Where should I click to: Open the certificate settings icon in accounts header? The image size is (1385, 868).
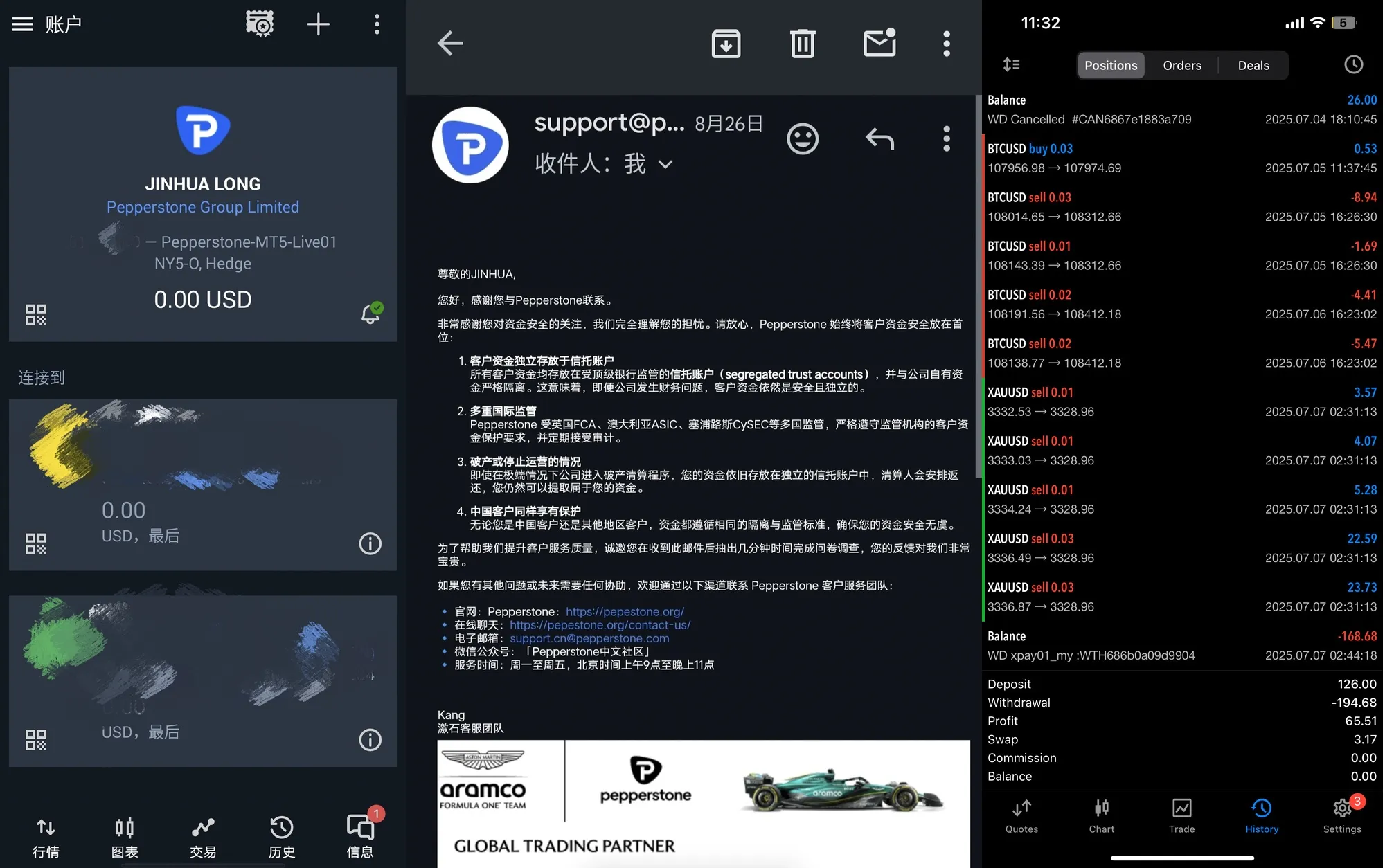coord(260,24)
